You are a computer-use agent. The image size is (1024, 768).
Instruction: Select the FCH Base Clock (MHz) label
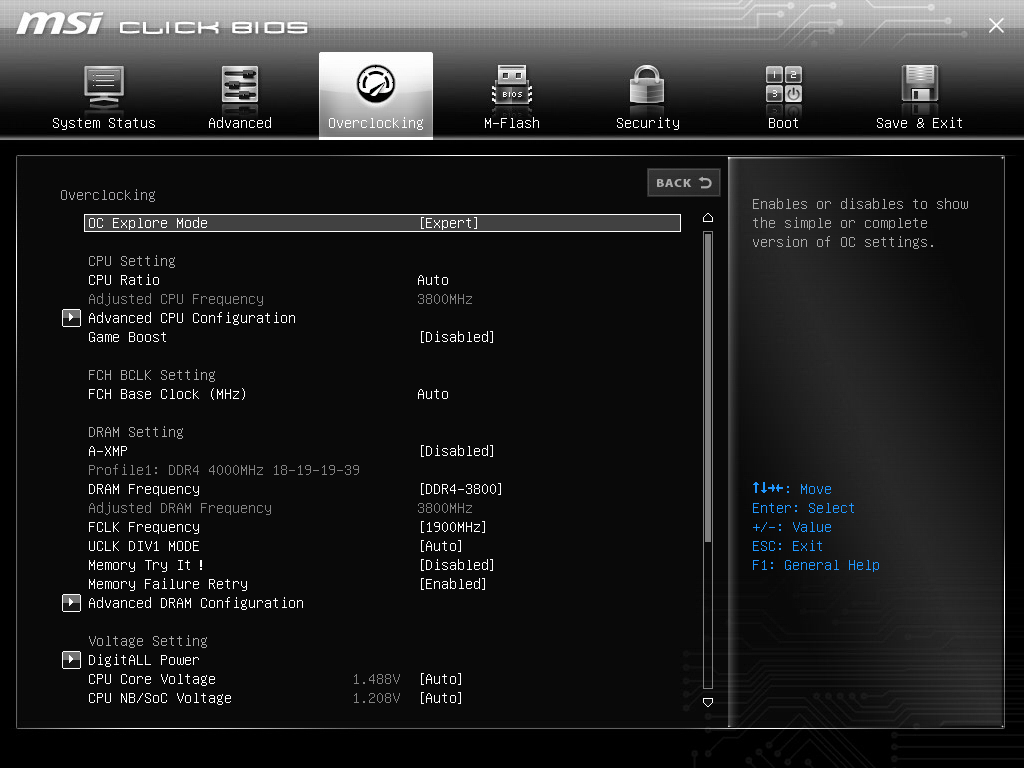[x=167, y=394]
